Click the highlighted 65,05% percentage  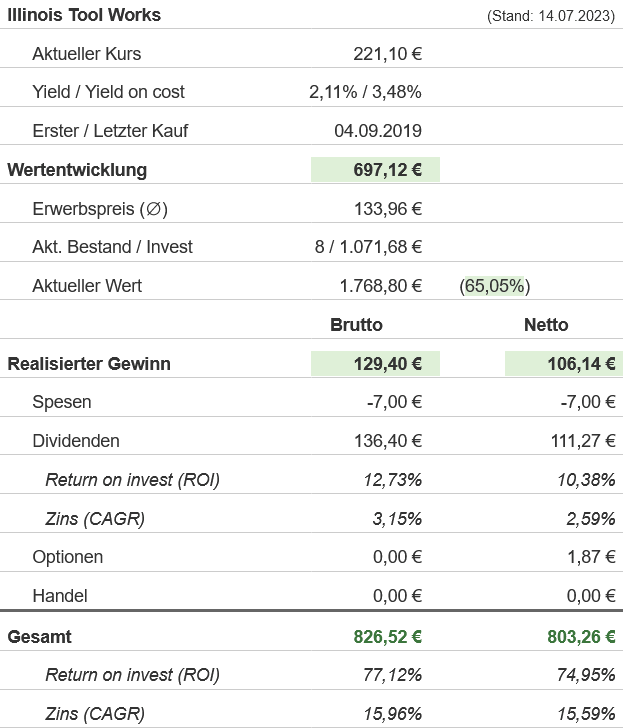tap(495, 286)
